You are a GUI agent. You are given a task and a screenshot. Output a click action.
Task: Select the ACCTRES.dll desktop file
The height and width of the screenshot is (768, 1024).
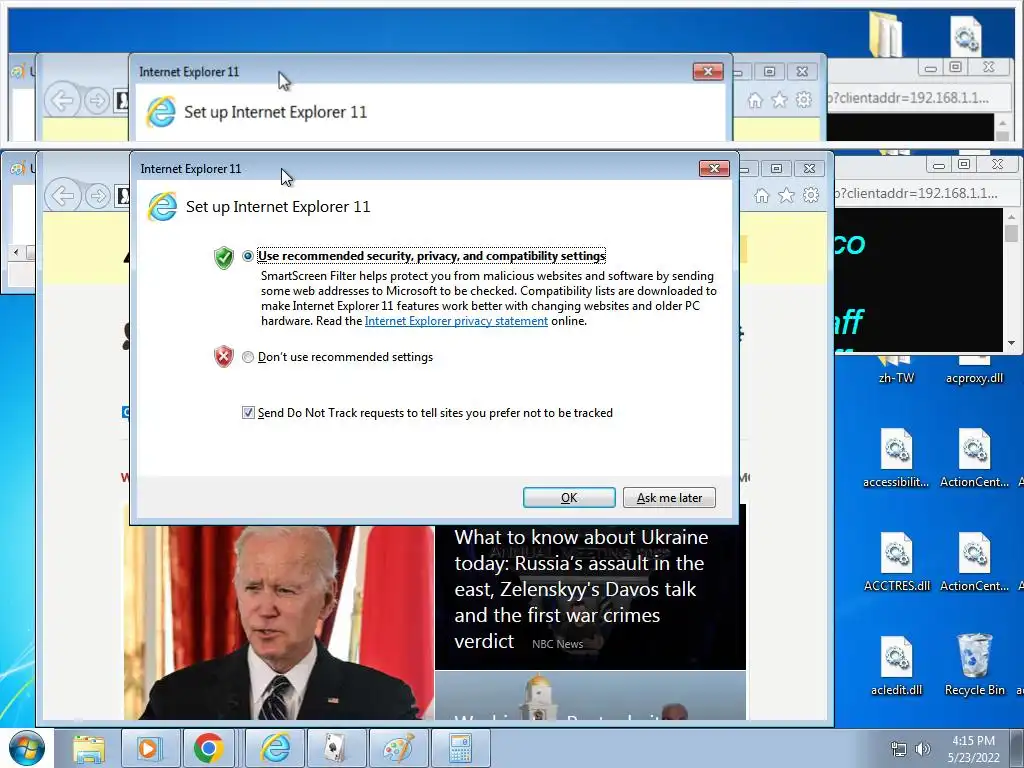pyautogui.click(x=897, y=562)
